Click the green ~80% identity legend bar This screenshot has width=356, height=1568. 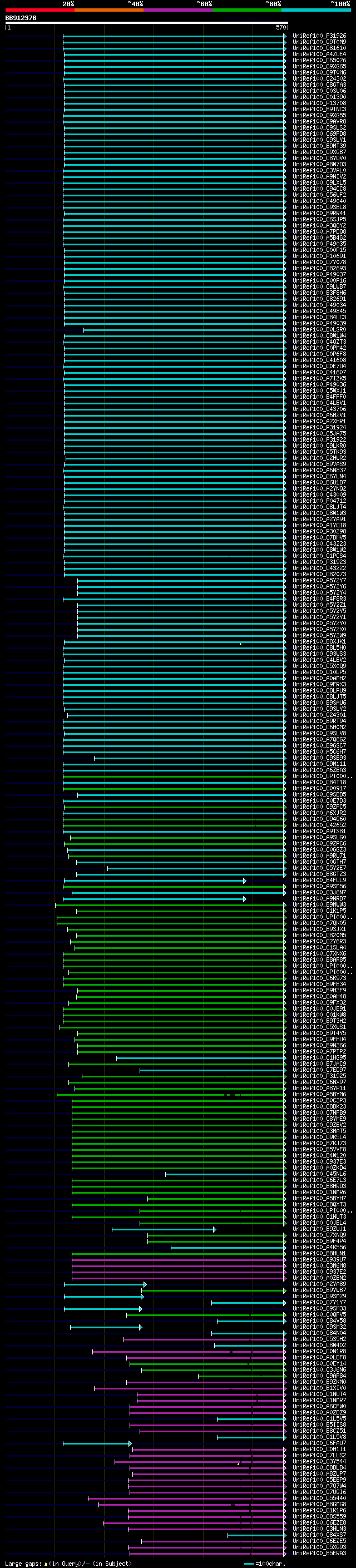tap(247, 10)
